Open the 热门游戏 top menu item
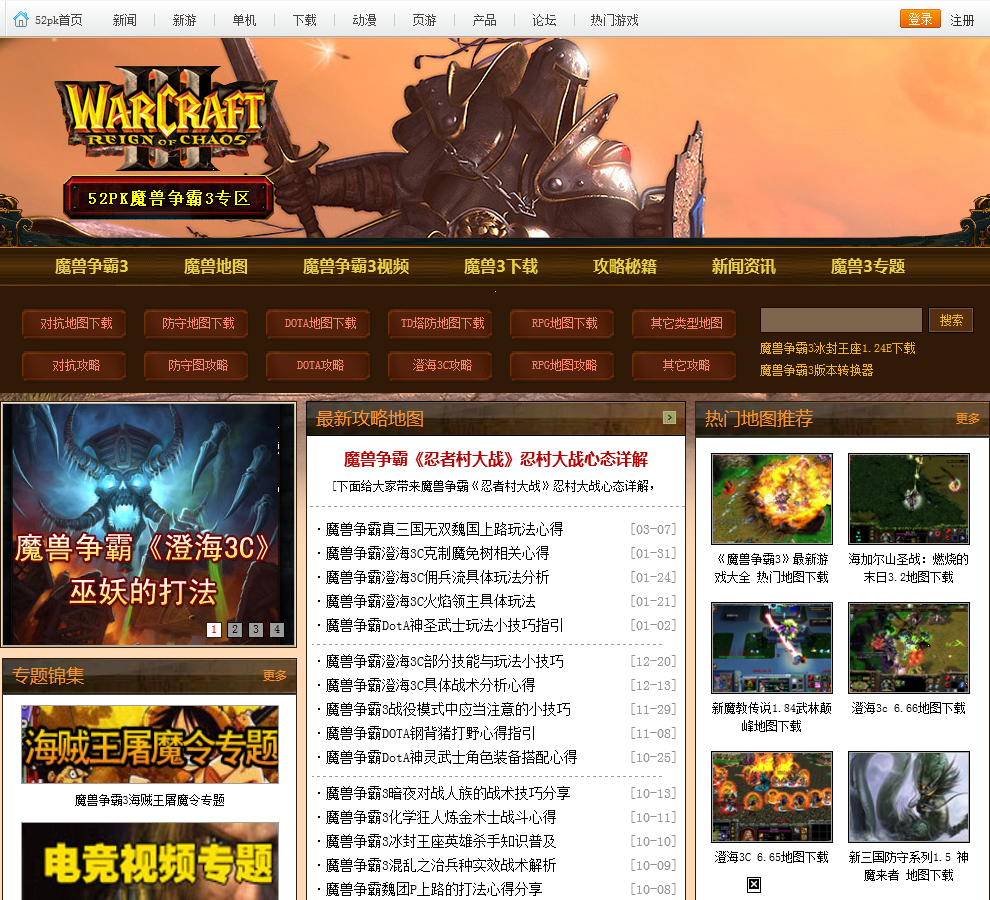This screenshot has height=900, width=990. click(614, 20)
